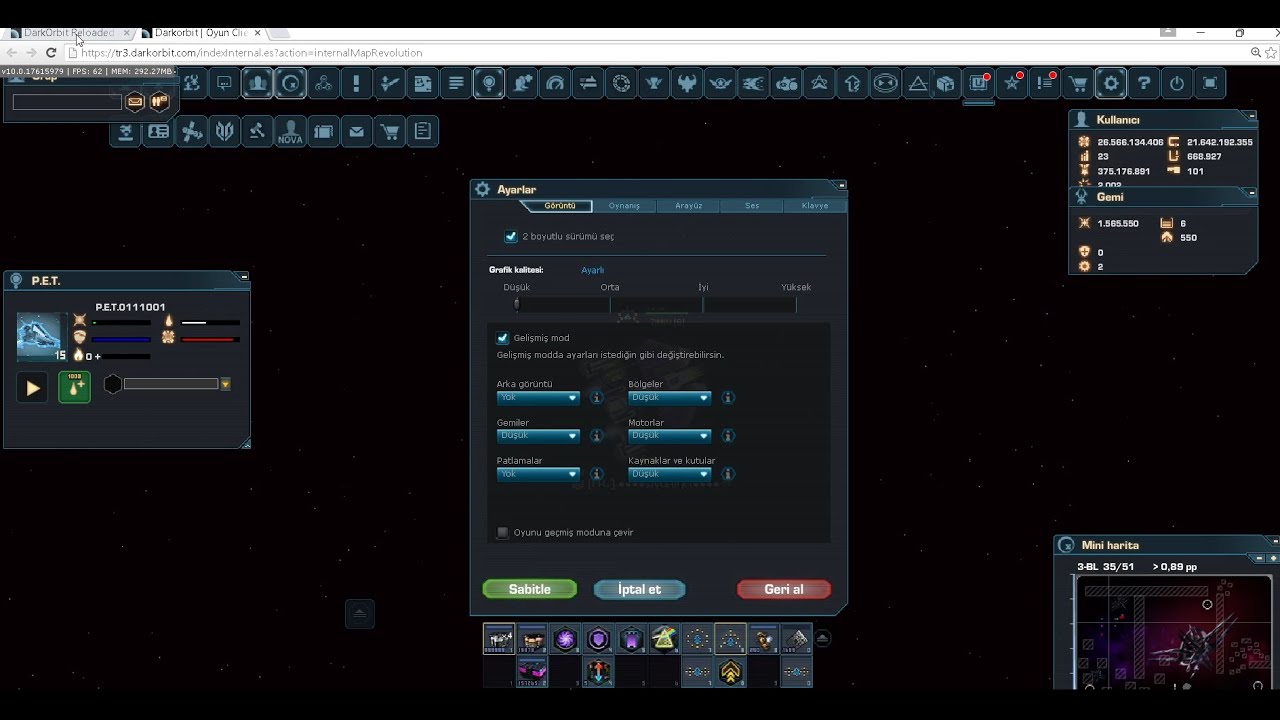This screenshot has width=1280, height=720.
Task: Click the Geri al button
Action: (784, 589)
